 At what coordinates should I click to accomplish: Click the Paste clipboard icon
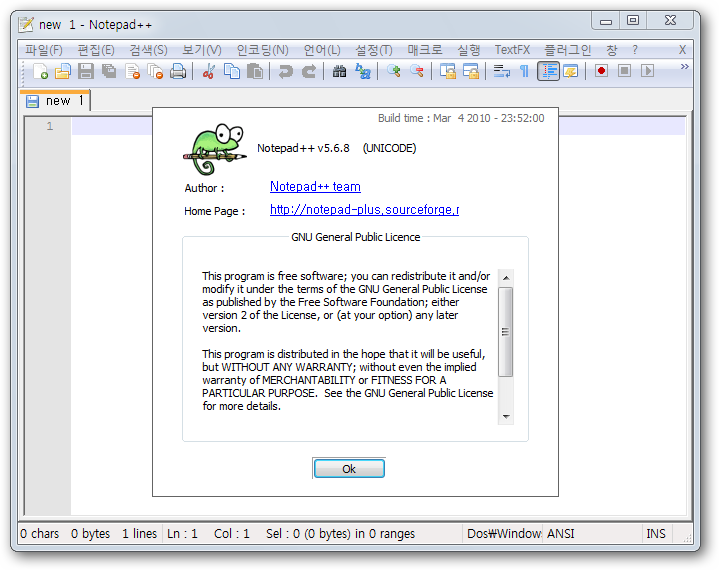[254, 72]
